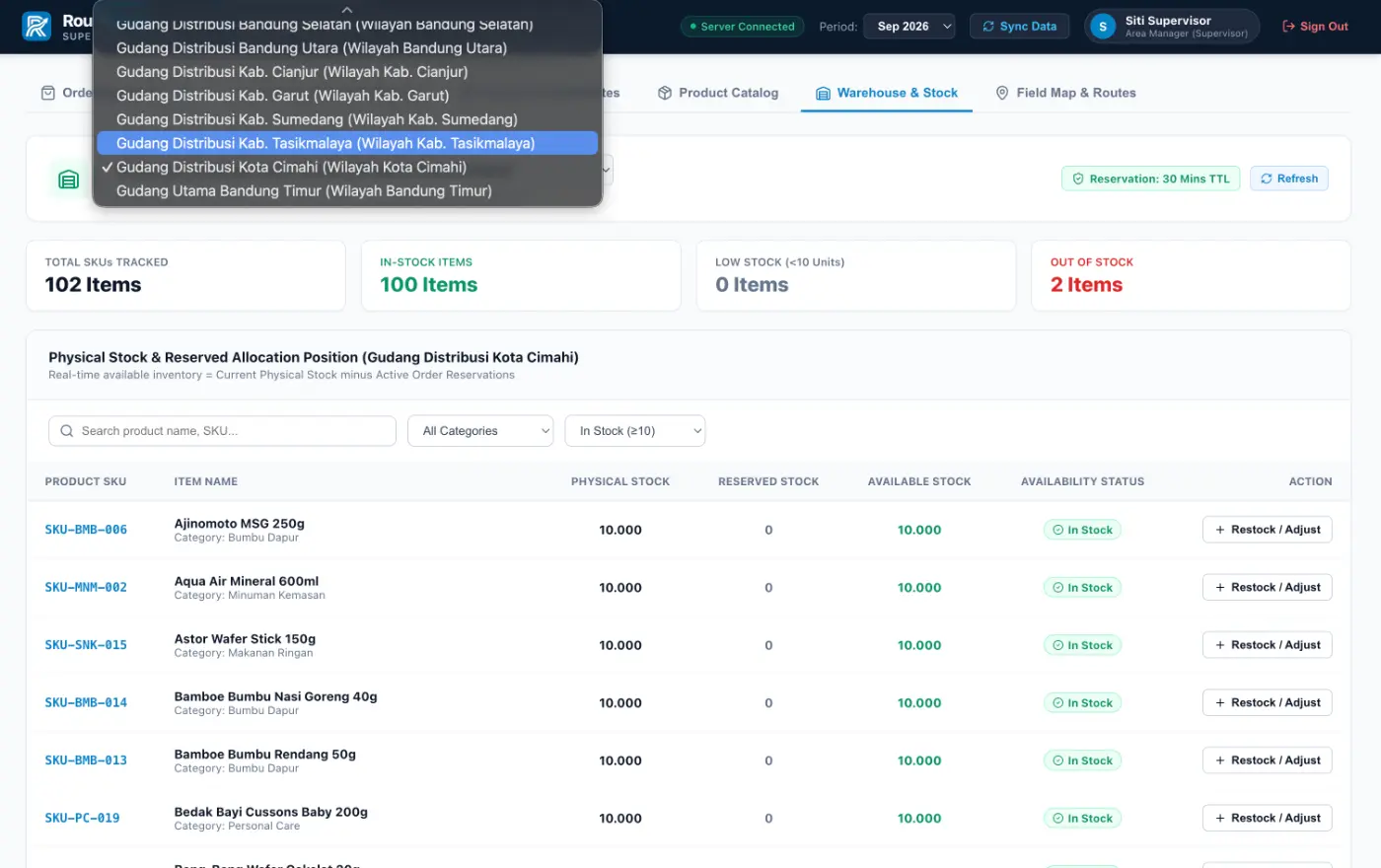Choose Gudang Distribusi Kab. Garut
Image resolution: width=1381 pixels, height=868 pixels.
[x=347, y=96]
